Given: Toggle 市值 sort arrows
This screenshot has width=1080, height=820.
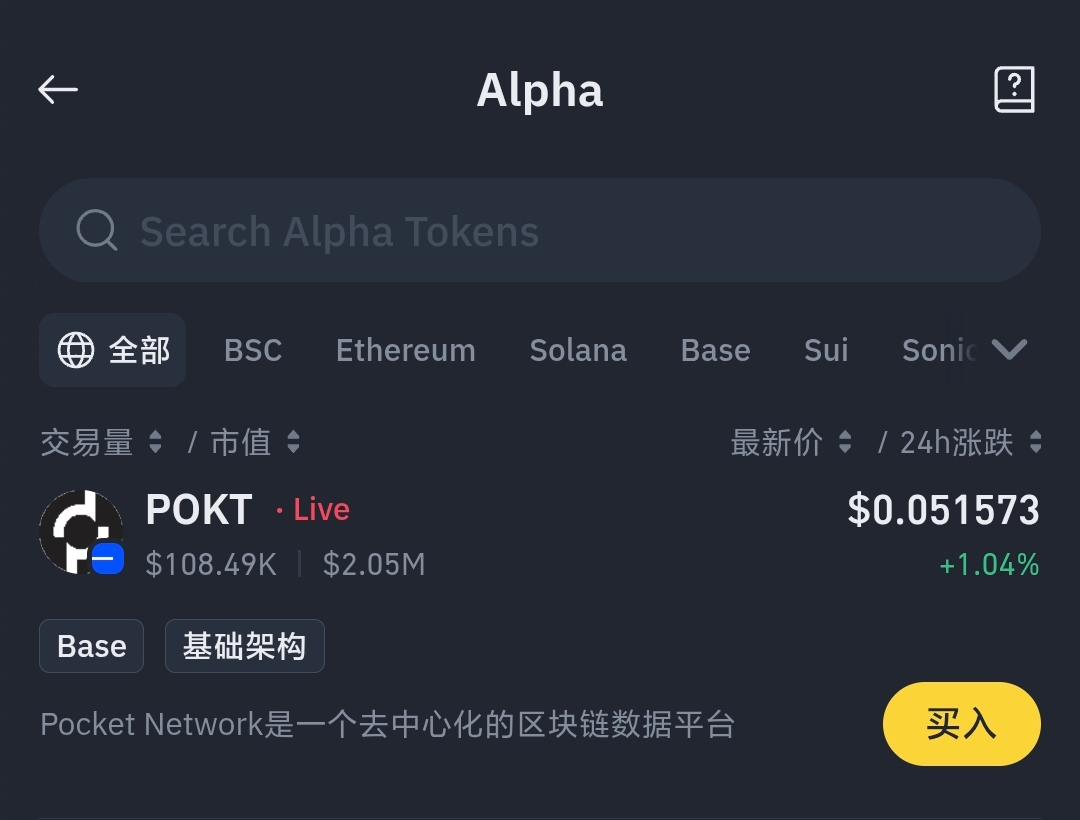Looking at the screenshot, I should point(293,442).
